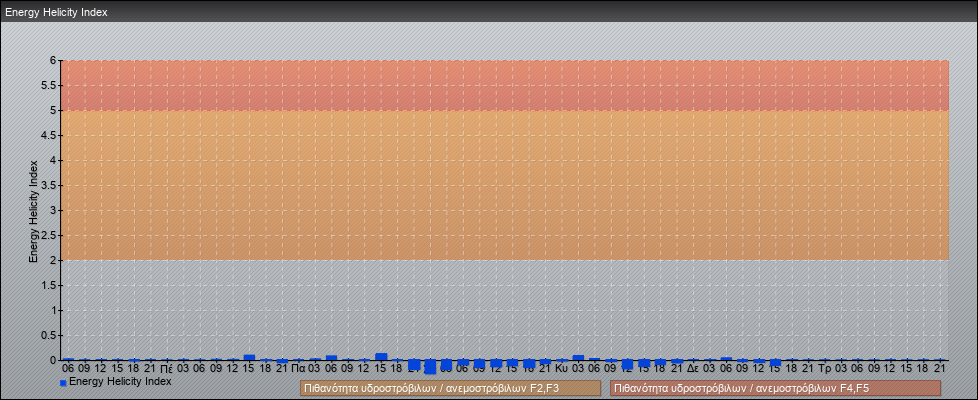Click the 'Δε' day label on x-axis

pos(693,369)
